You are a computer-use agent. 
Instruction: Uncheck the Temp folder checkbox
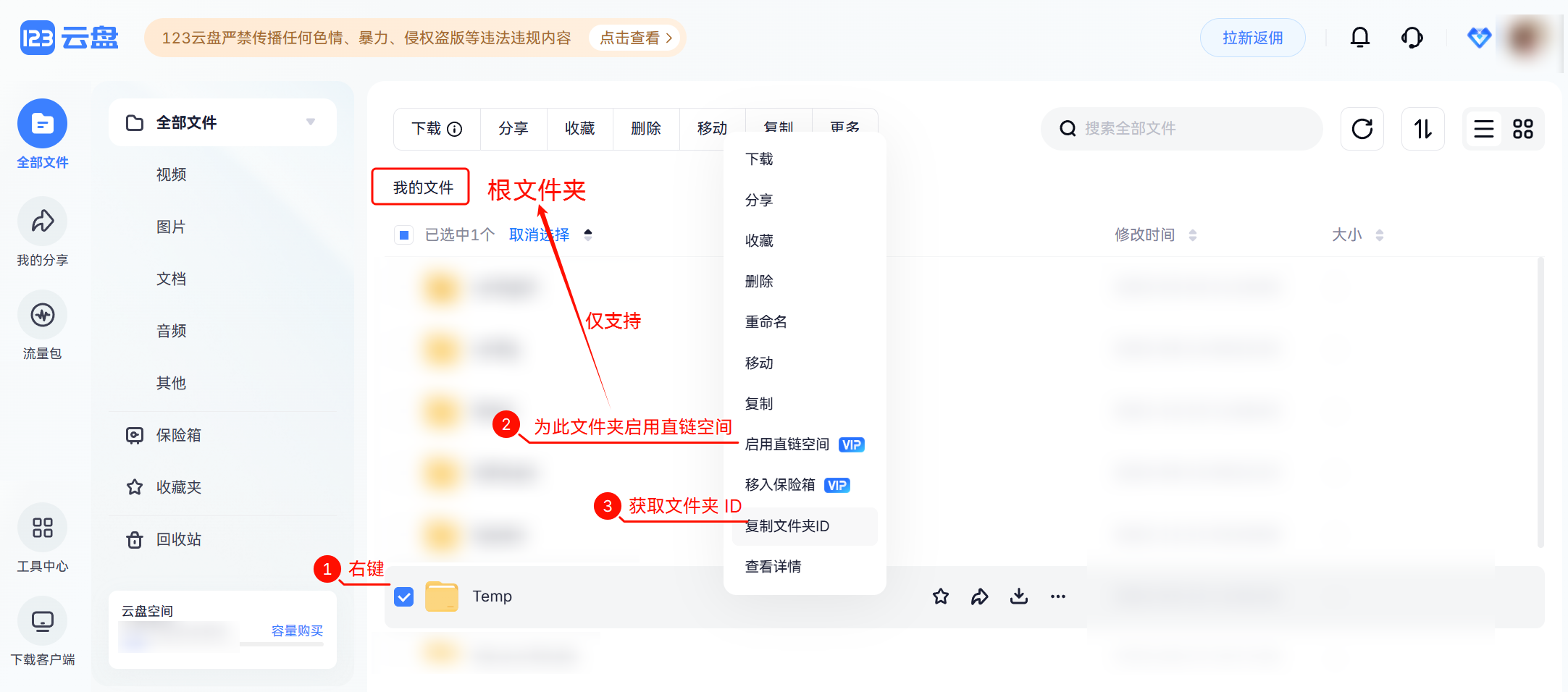click(404, 596)
